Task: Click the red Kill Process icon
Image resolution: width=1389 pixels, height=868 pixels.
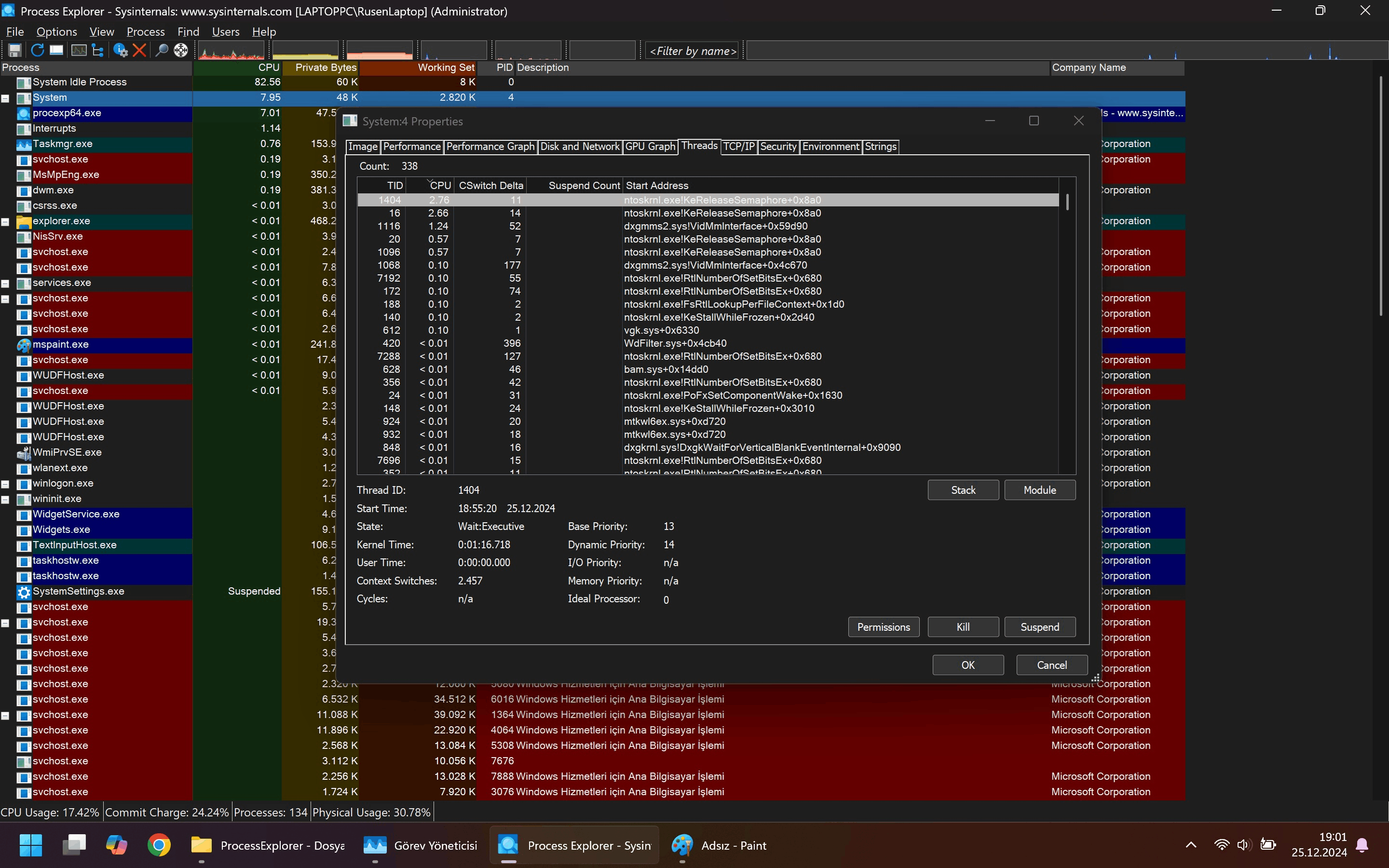Action: click(139, 51)
